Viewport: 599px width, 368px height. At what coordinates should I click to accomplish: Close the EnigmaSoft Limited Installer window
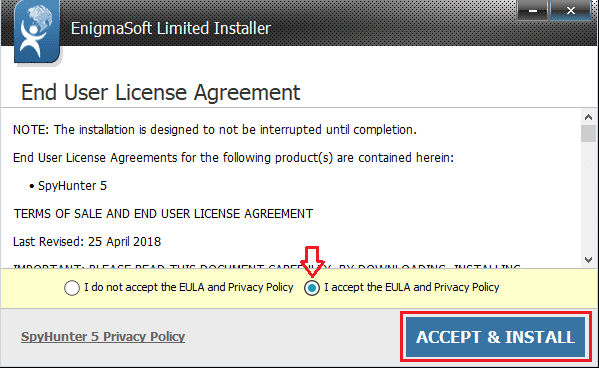tap(571, 11)
